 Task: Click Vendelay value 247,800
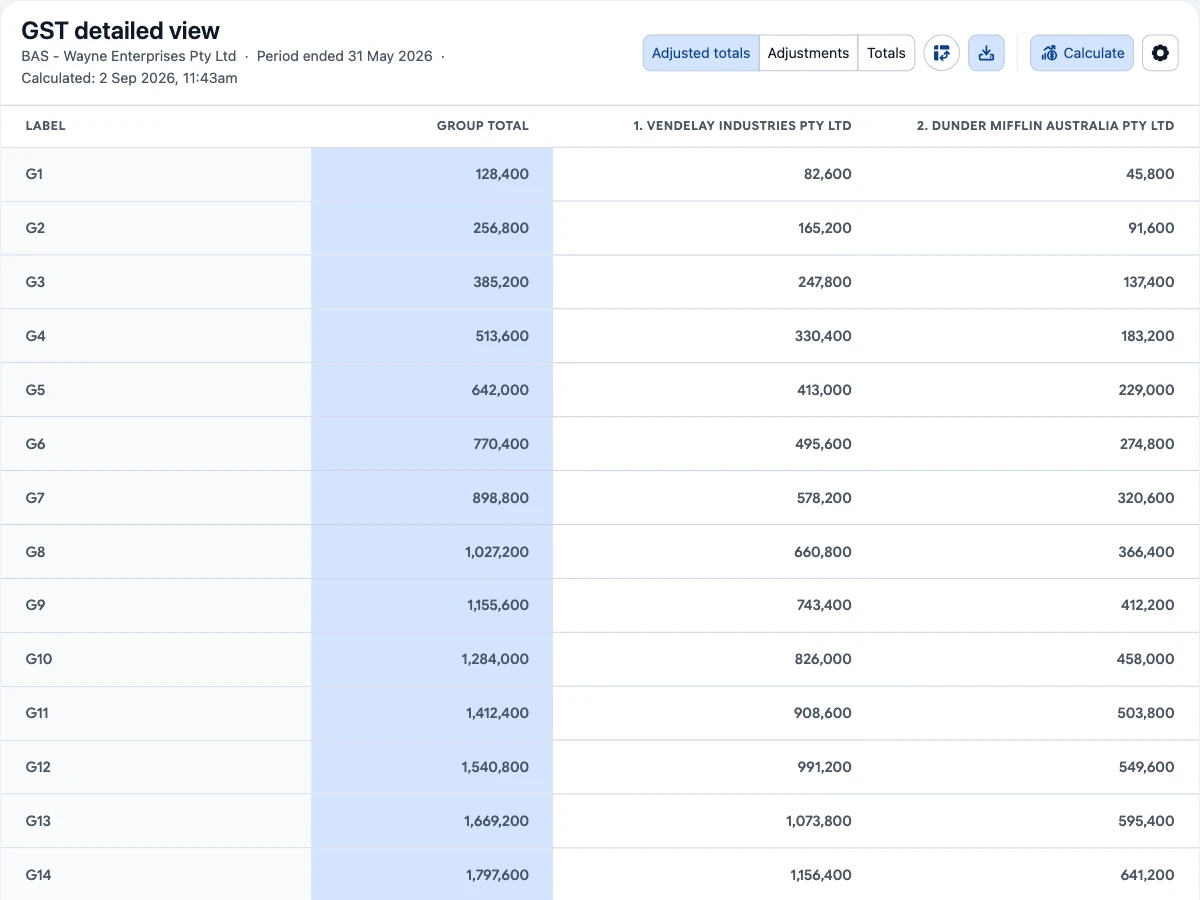coord(824,282)
